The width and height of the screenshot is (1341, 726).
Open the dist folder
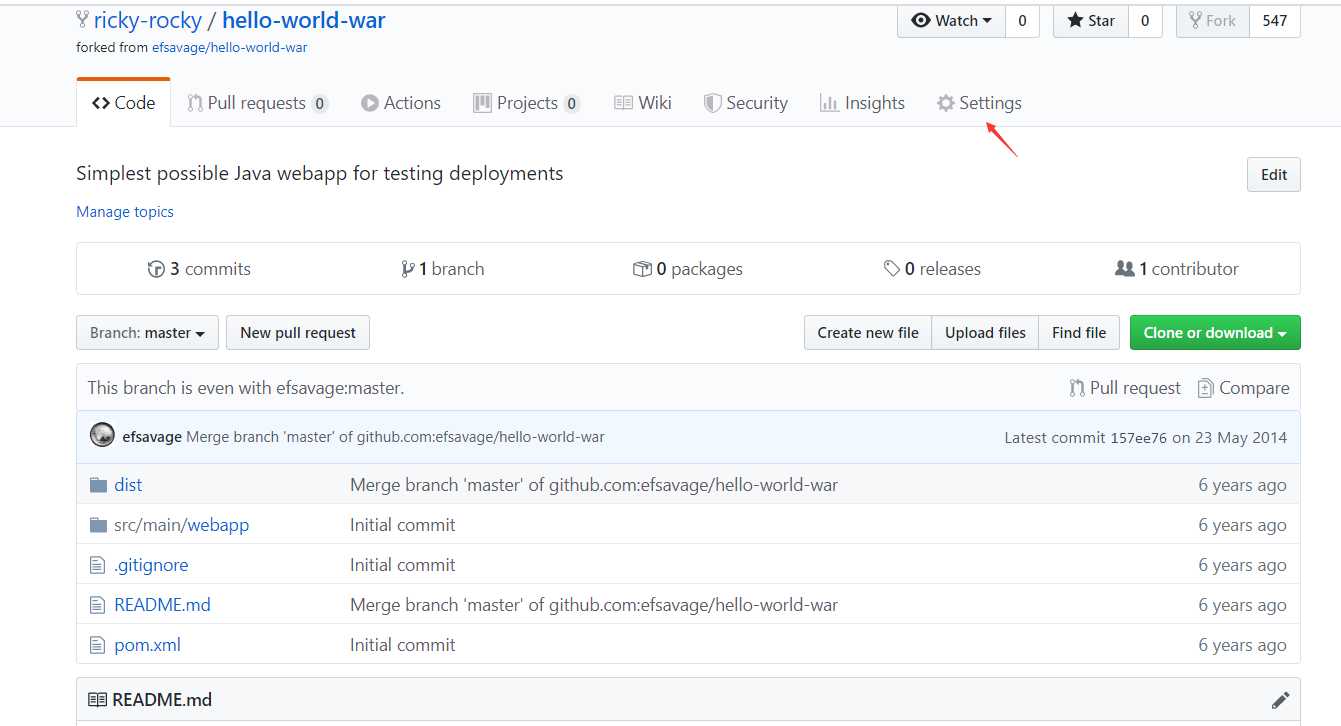click(x=128, y=485)
